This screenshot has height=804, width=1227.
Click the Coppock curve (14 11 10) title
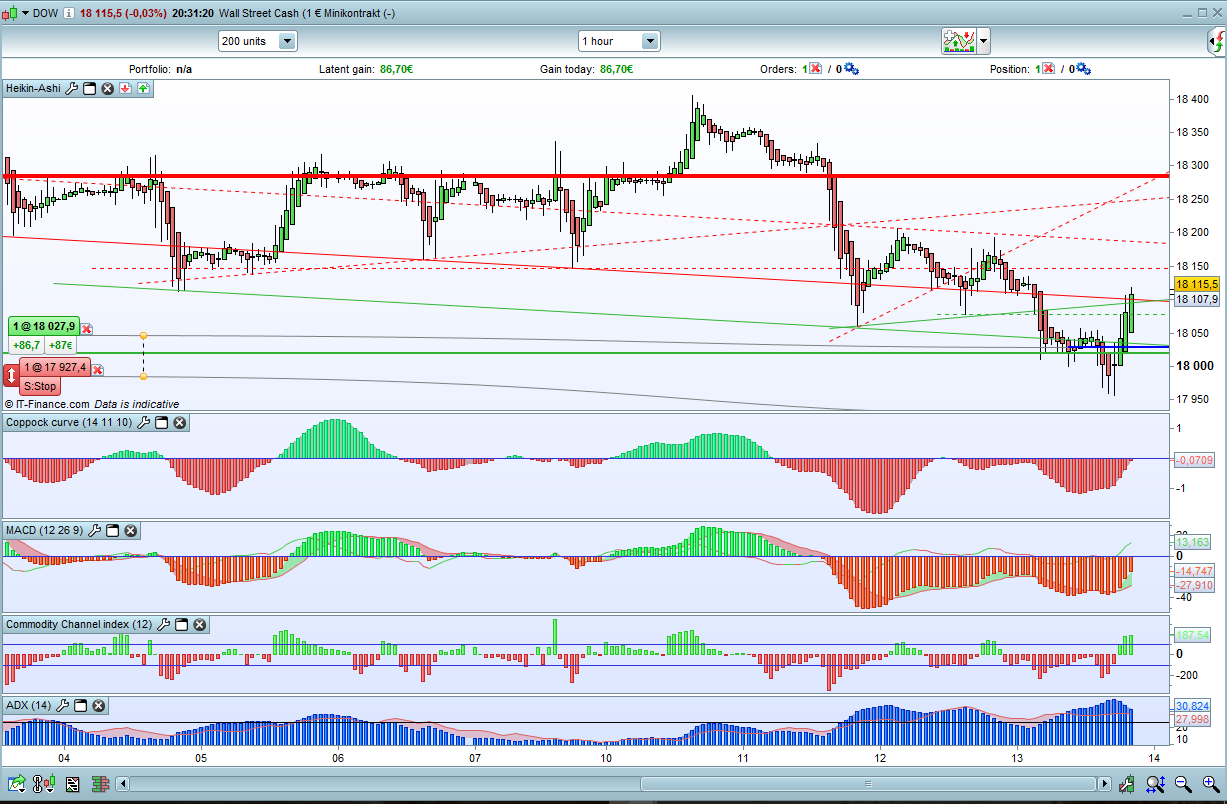pos(68,423)
